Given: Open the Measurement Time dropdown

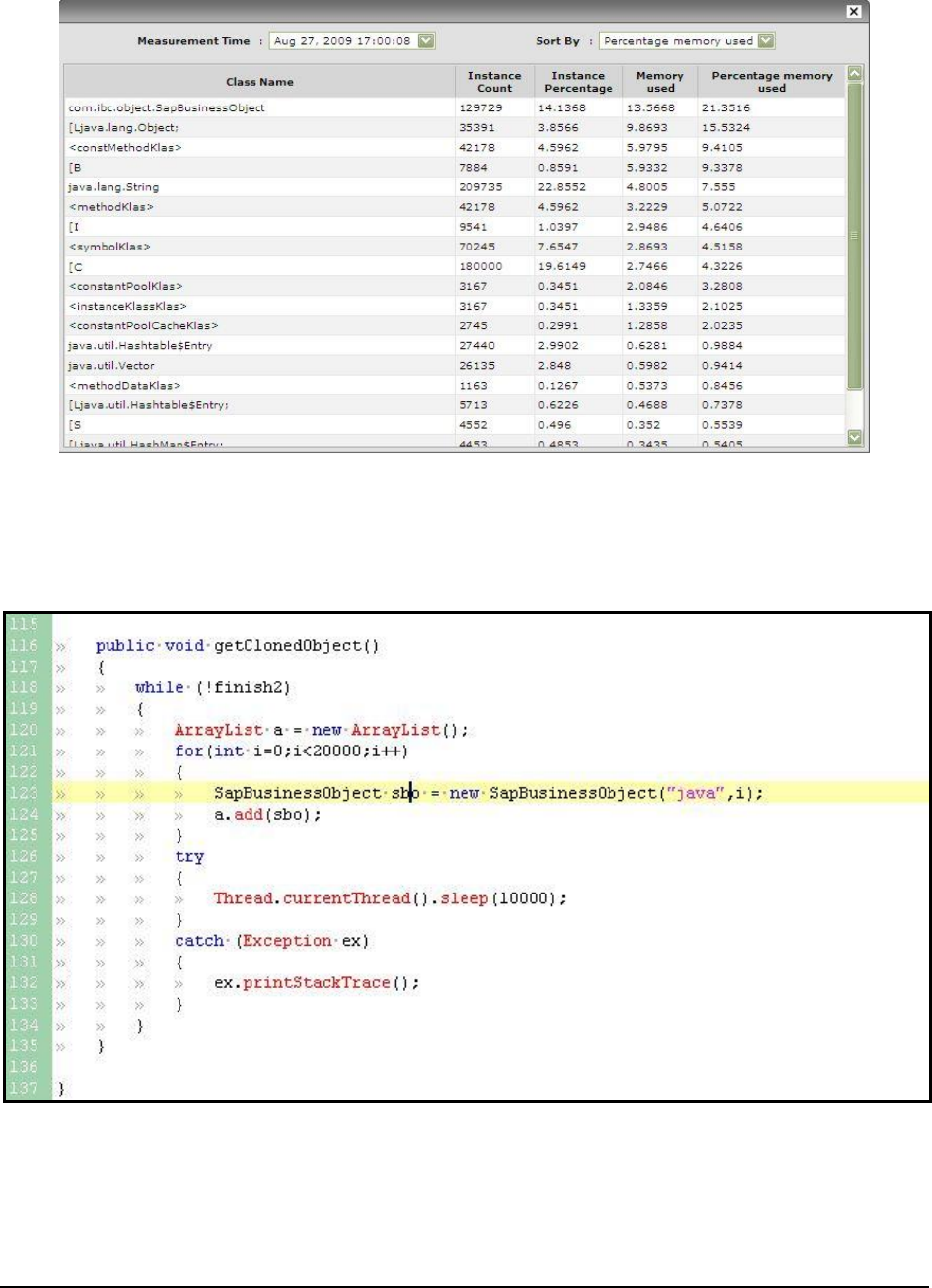Looking at the screenshot, I should (x=426, y=41).
